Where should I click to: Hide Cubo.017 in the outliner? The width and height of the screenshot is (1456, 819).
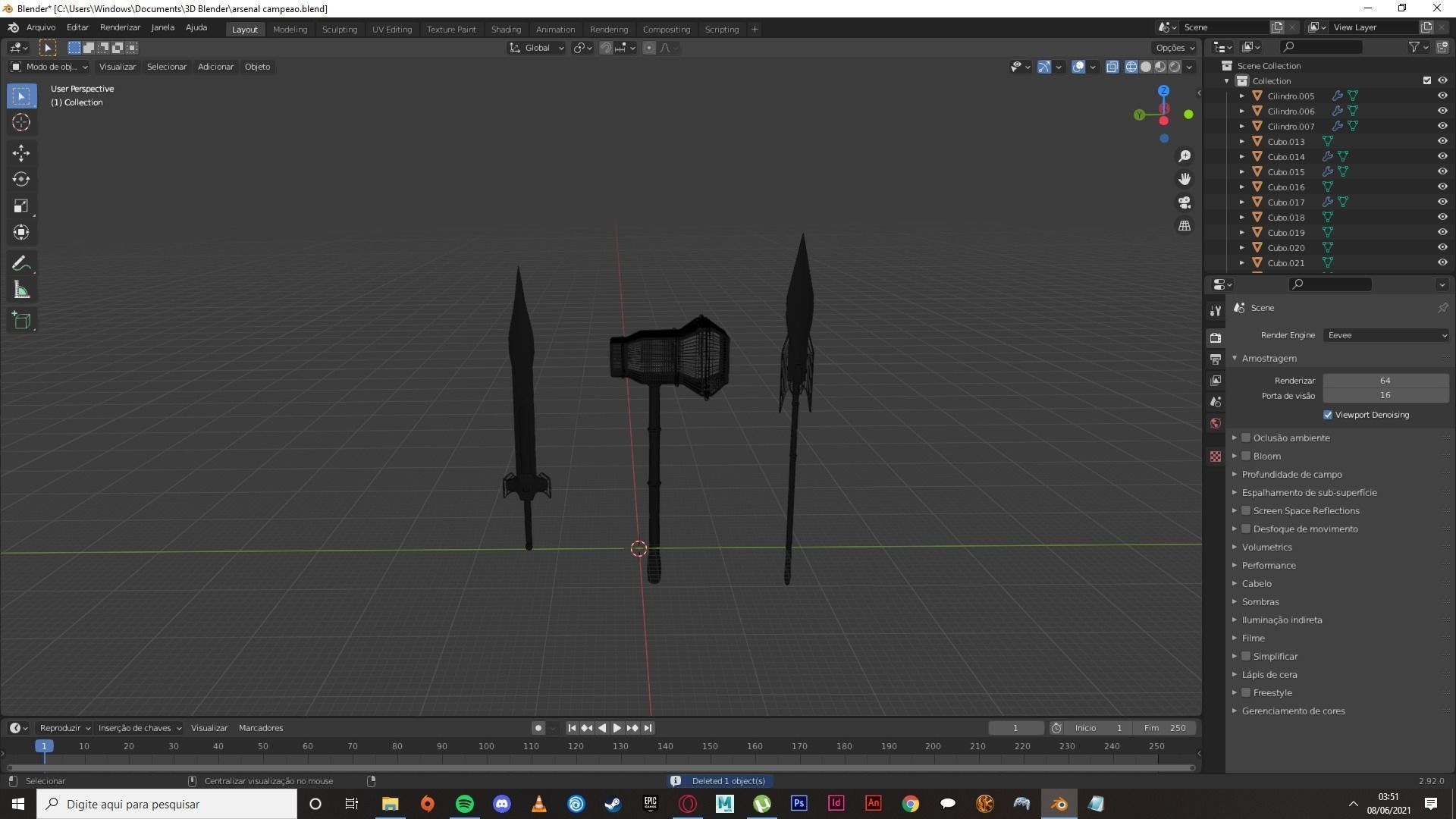[x=1442, y=202]
